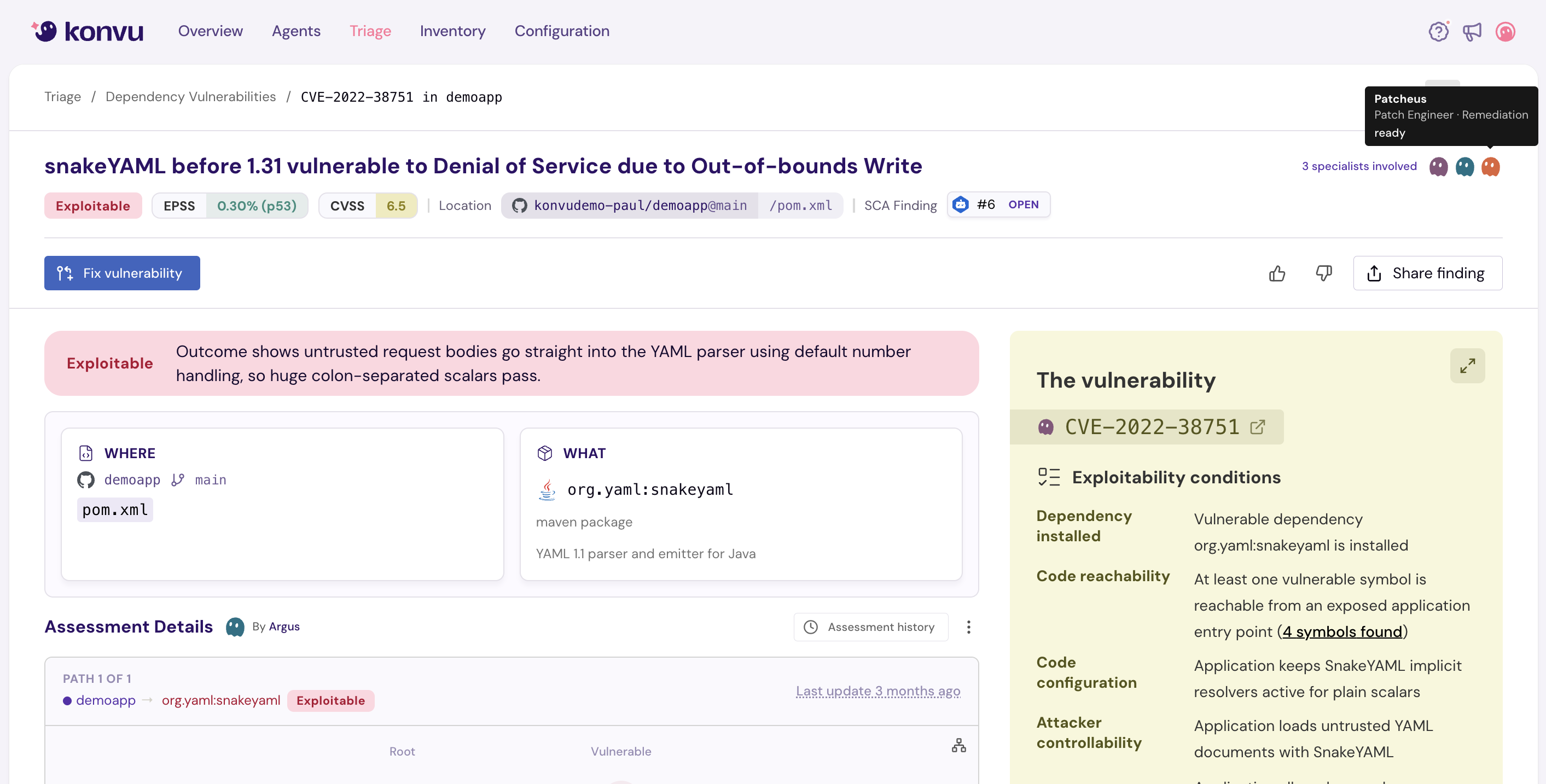Click the Exploitable badge under the title
Viewport: 1546px width, 784px height.
[93, 206]
